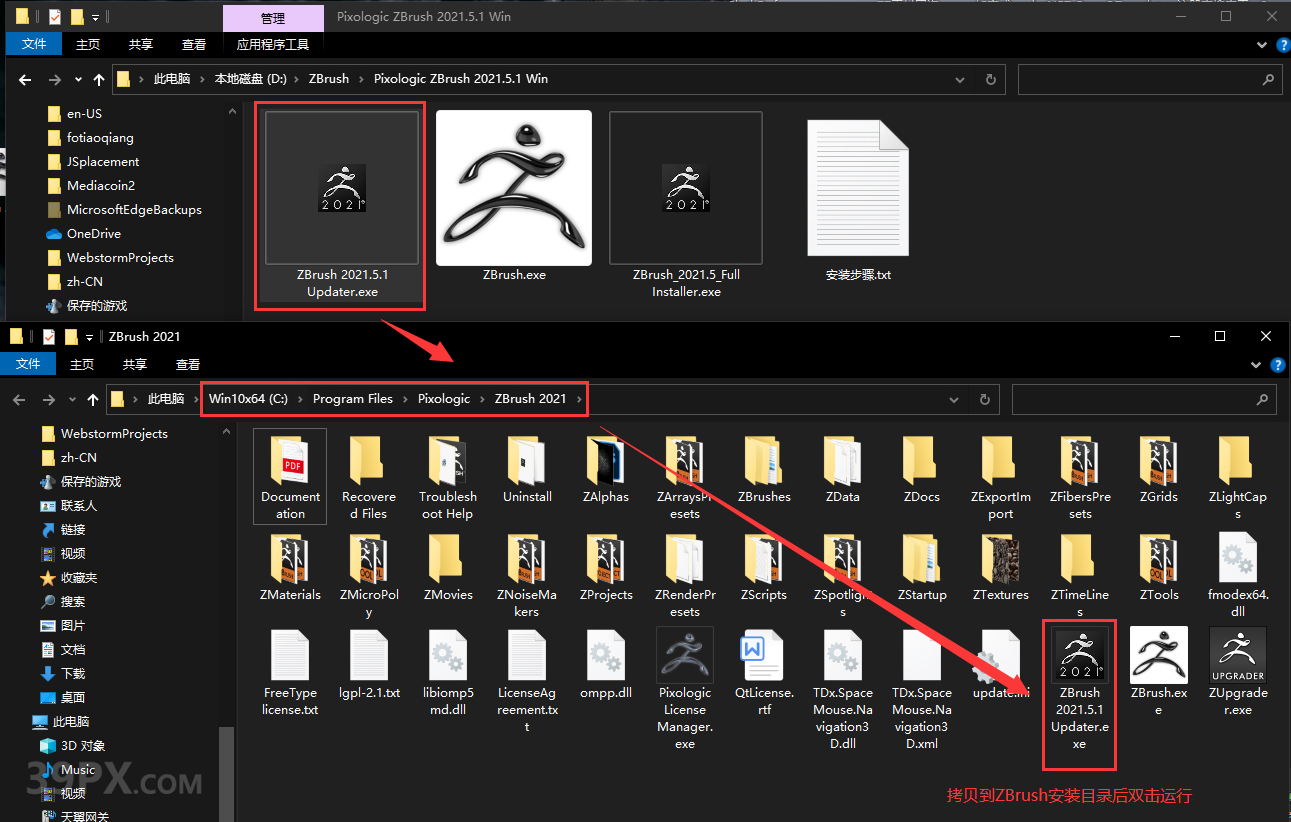Open the 文件 menu in top window

tap(34, 44)
